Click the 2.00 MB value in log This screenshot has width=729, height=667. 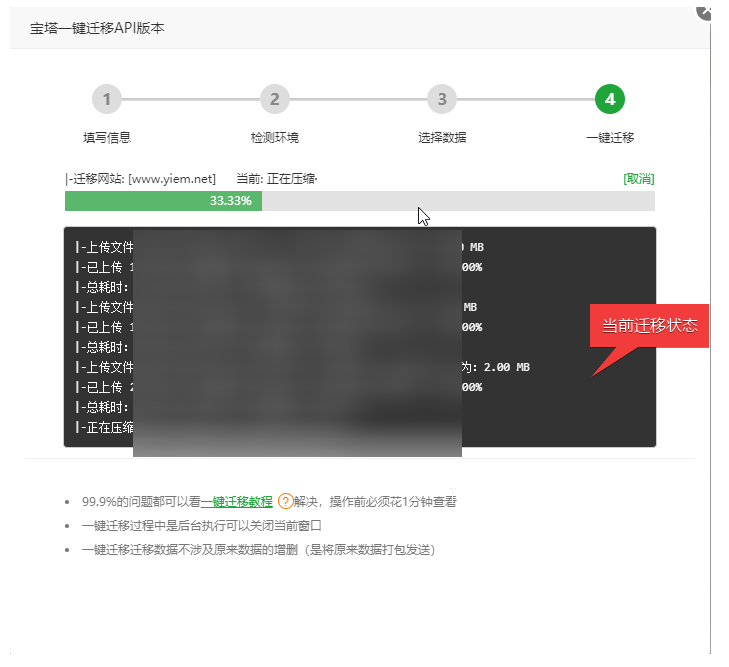coord(506,367)
